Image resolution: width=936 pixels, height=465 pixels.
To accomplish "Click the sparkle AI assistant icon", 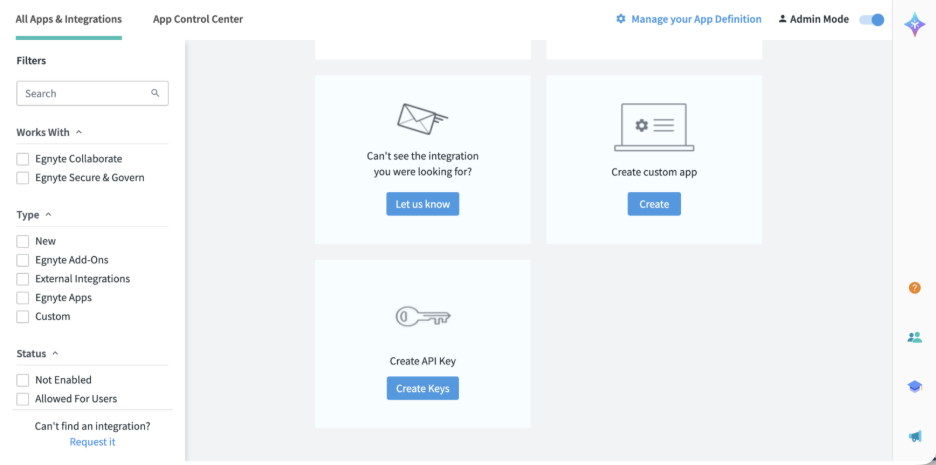I will [914, 25].
